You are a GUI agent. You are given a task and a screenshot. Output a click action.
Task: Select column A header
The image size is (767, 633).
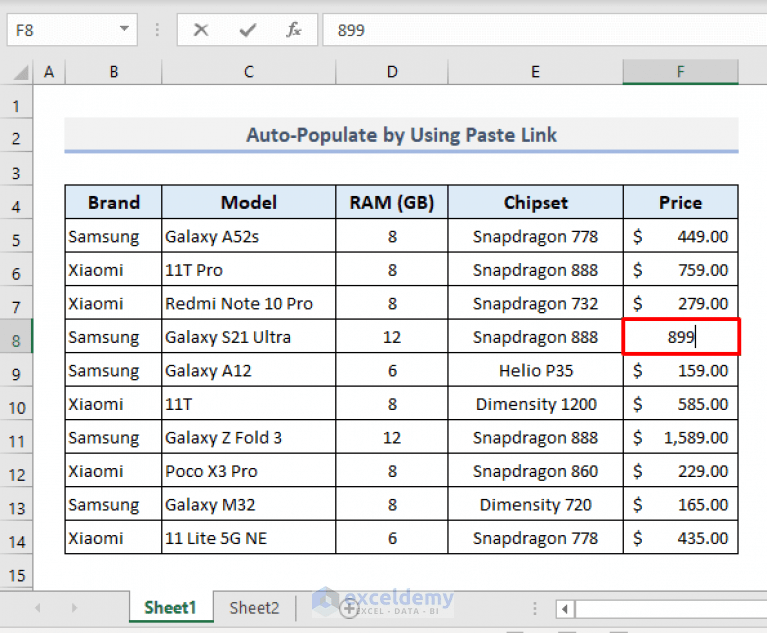tap(49, 72)
